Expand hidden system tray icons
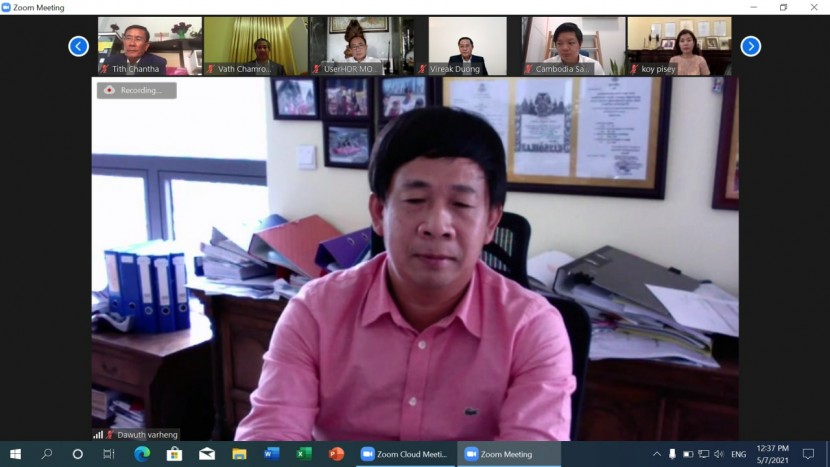Screen dimensions: 830x467 [657, 454]
